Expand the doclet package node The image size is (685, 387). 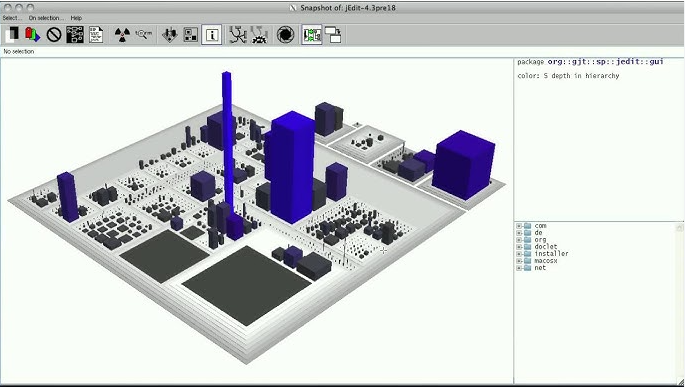[x=519, y=247]
